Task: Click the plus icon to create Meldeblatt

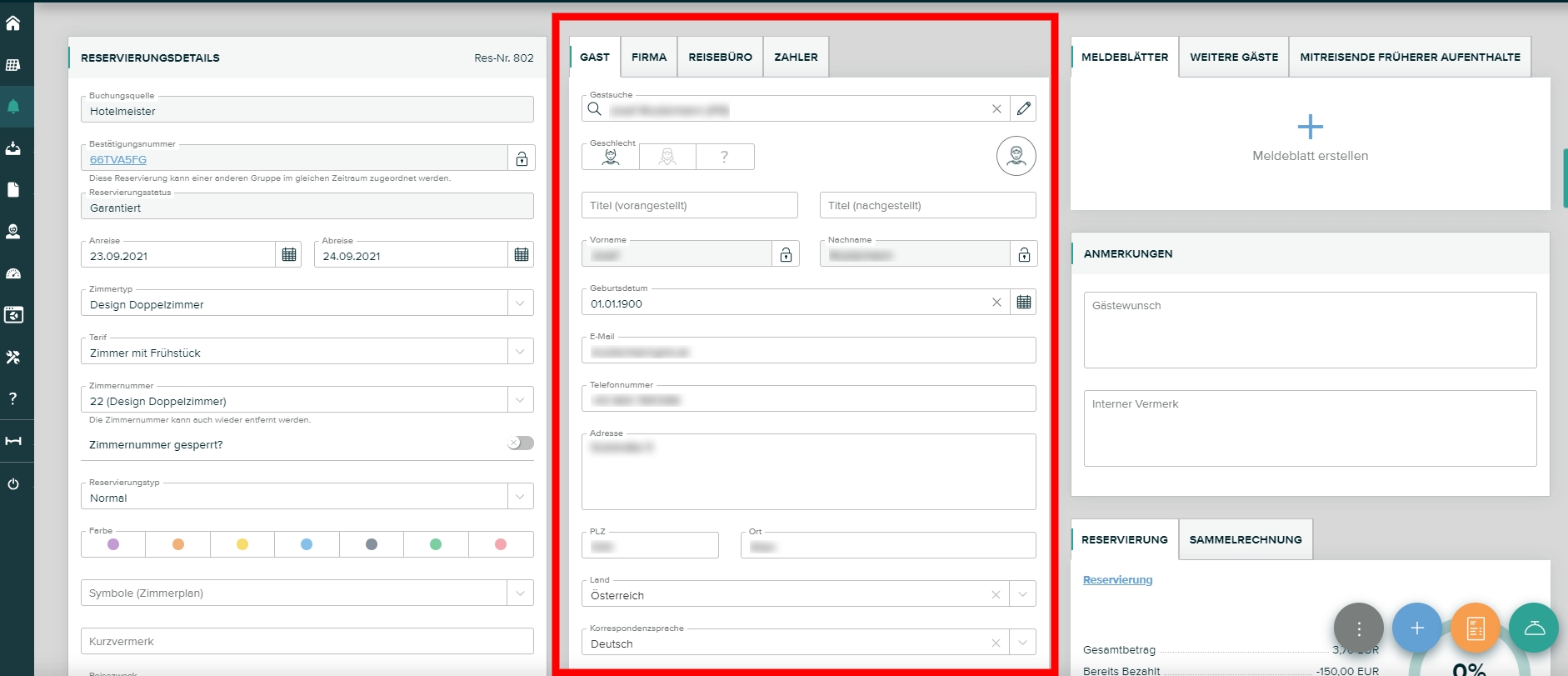Action: pyautogui.click(x=1310, y=127)
